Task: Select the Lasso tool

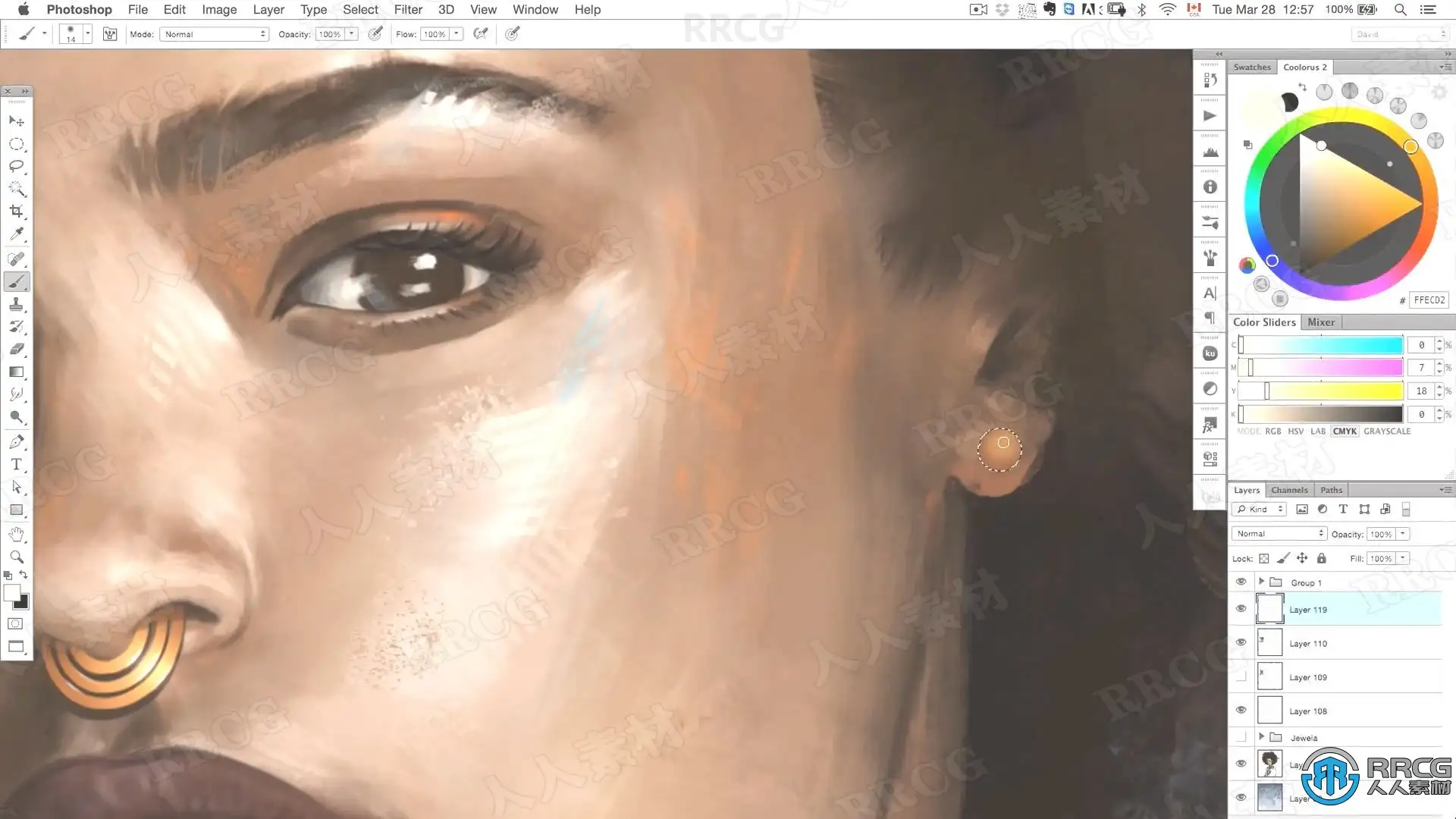Action: (16, 166)
